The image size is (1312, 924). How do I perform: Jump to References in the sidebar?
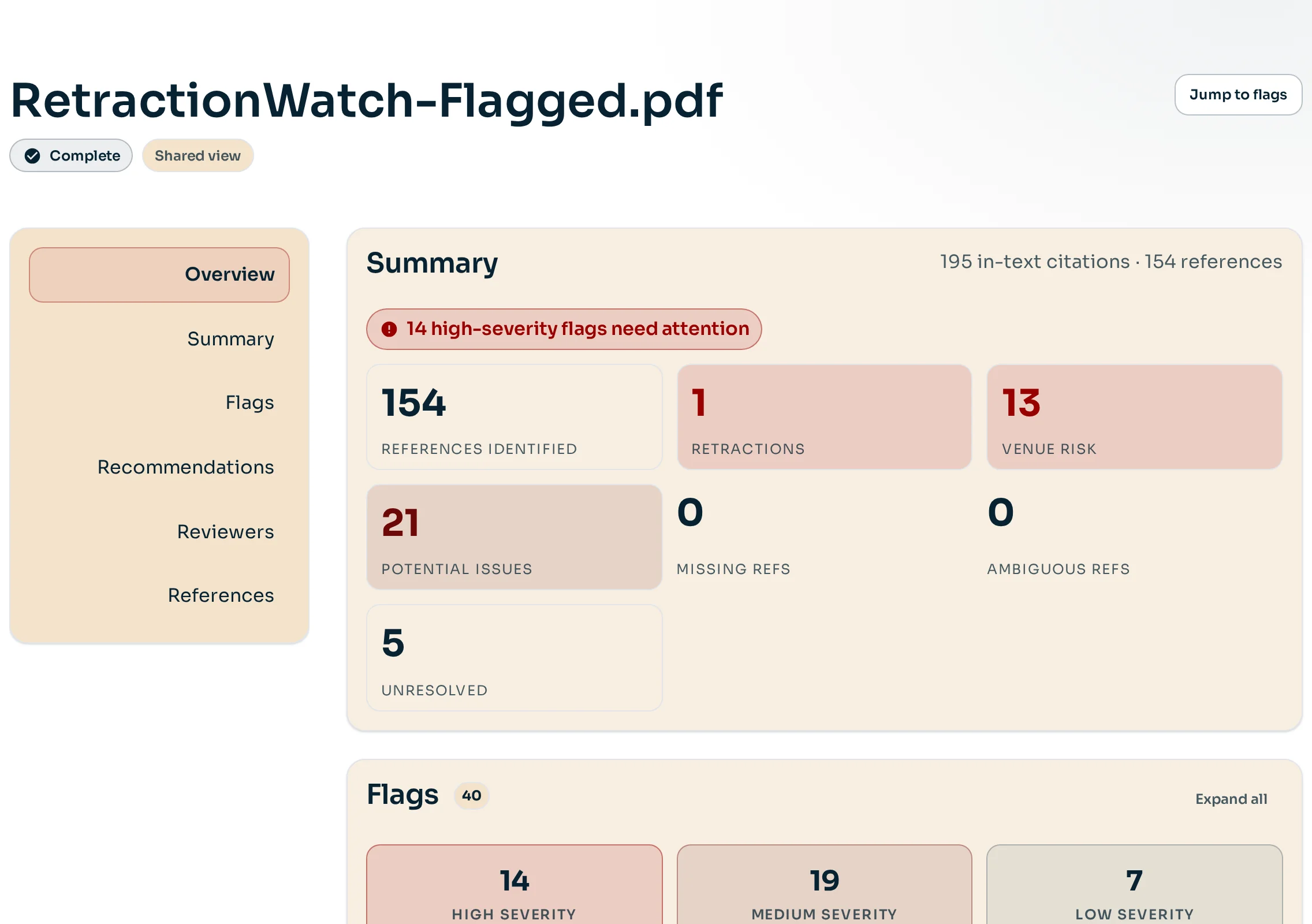[221, 595]
